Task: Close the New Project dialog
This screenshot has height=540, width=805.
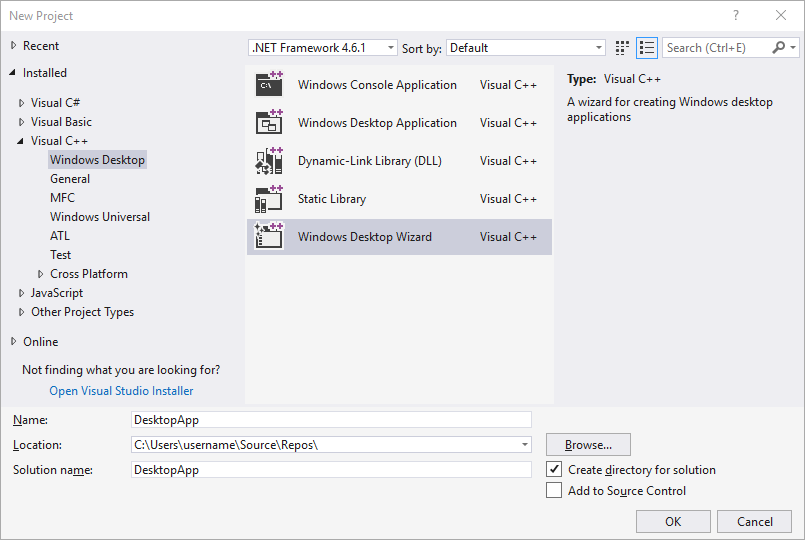Action: [781, 15]
